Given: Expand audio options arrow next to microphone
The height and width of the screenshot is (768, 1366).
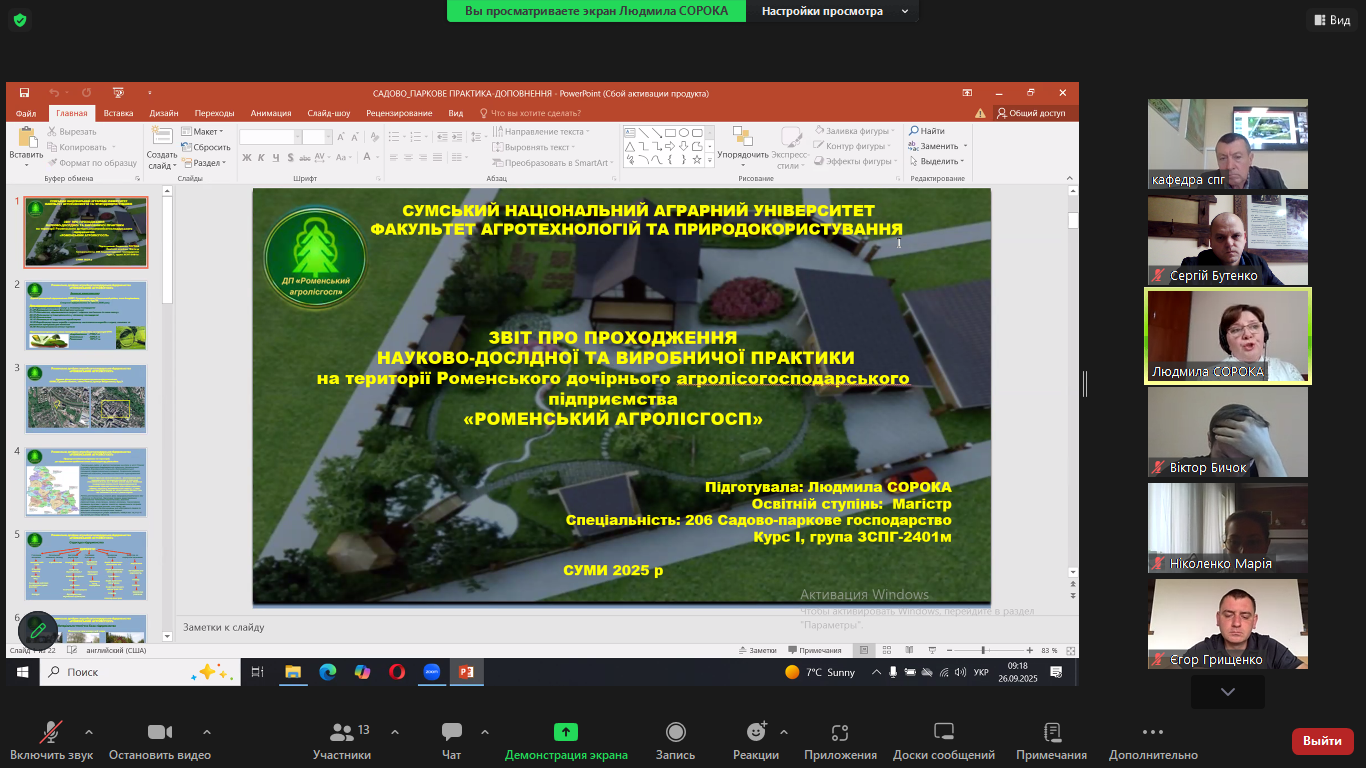Looking at the screenshot, I should (89, 731).
